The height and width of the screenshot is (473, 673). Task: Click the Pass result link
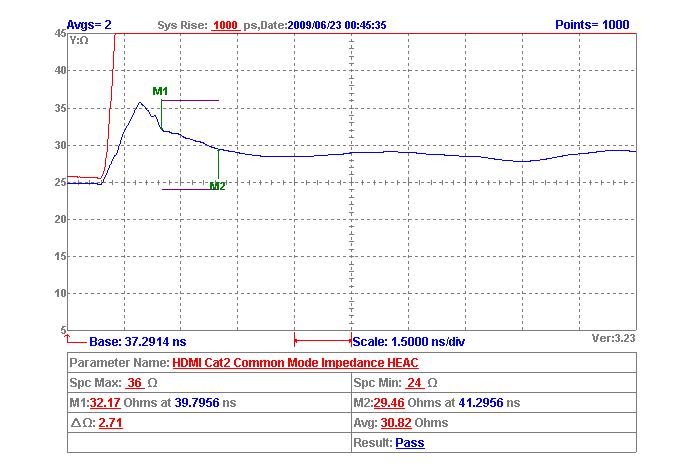(x=410, y=442)
